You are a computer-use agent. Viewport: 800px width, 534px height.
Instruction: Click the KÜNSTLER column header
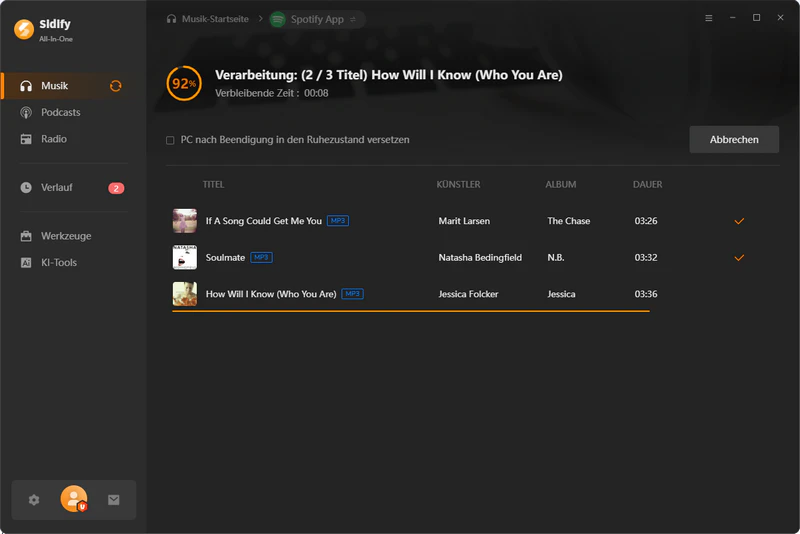click(x=458, y=184)
